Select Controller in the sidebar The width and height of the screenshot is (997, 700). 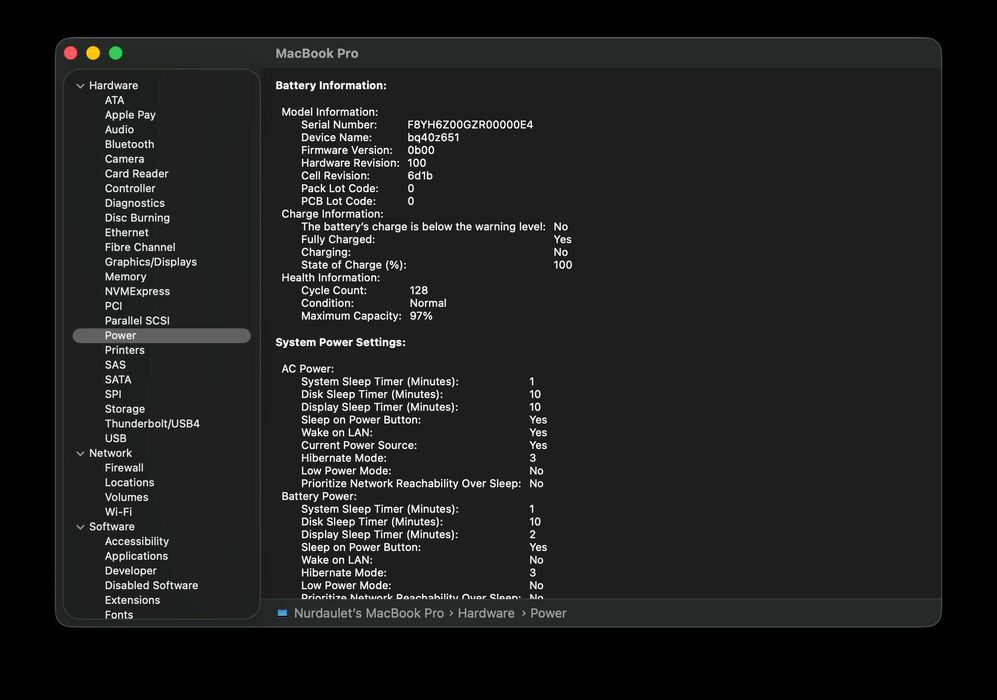click(130, 188)
